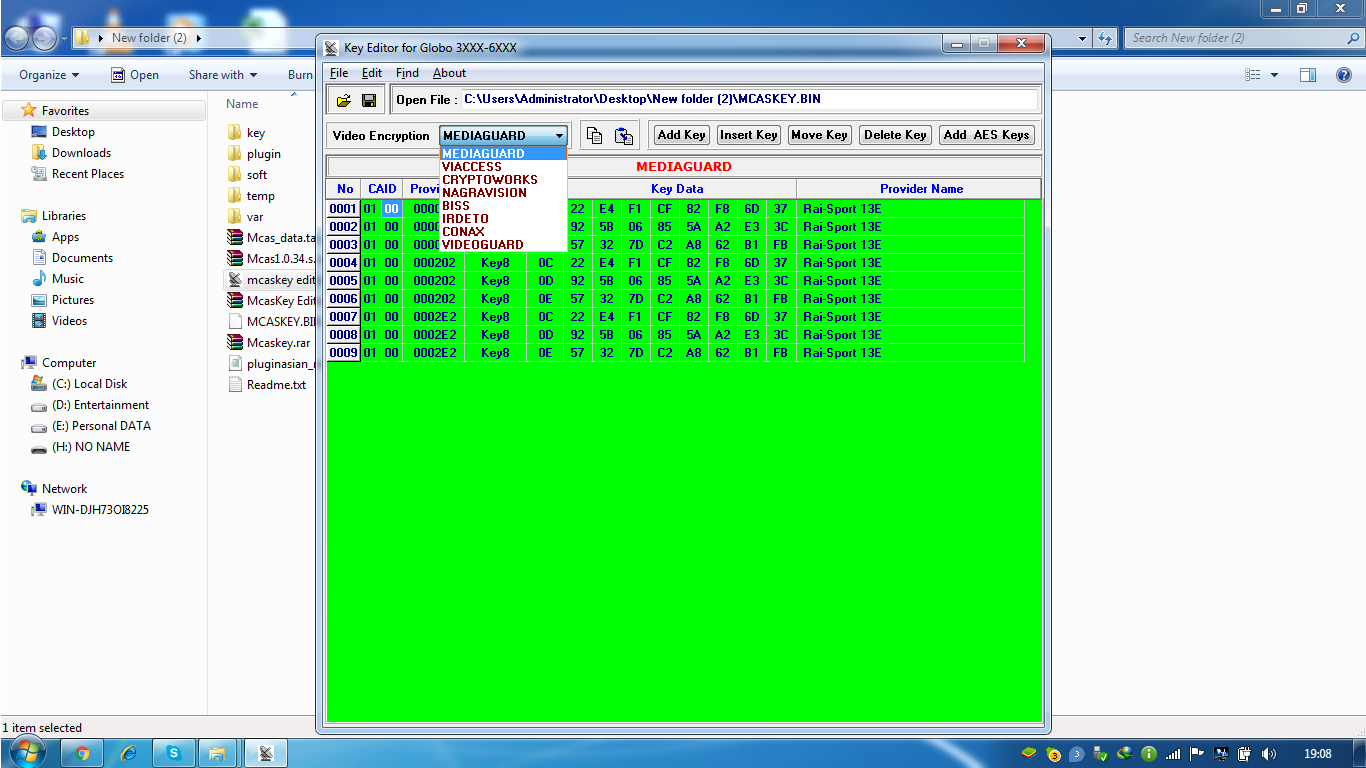Click the paste keys icon

click(624, 136)
